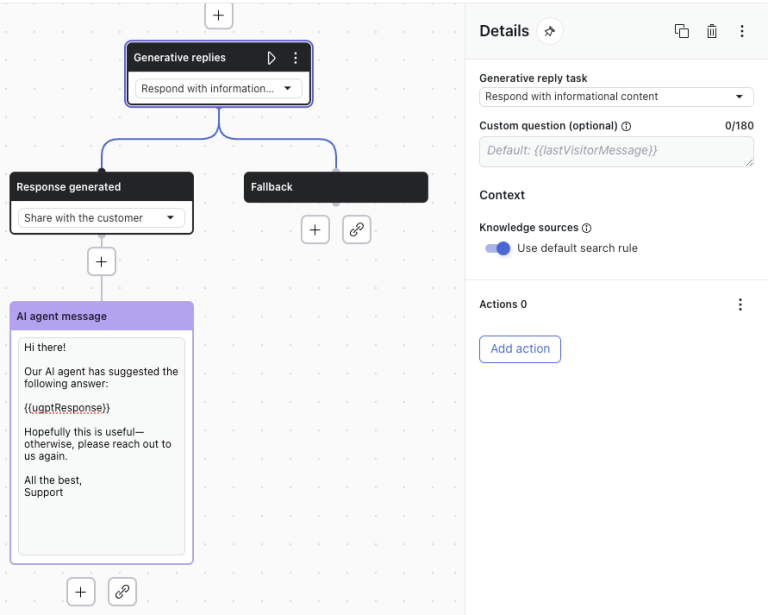768x615 pixels.
Task: Open the Details panel more options menu
Action: (x=742, y=31)
